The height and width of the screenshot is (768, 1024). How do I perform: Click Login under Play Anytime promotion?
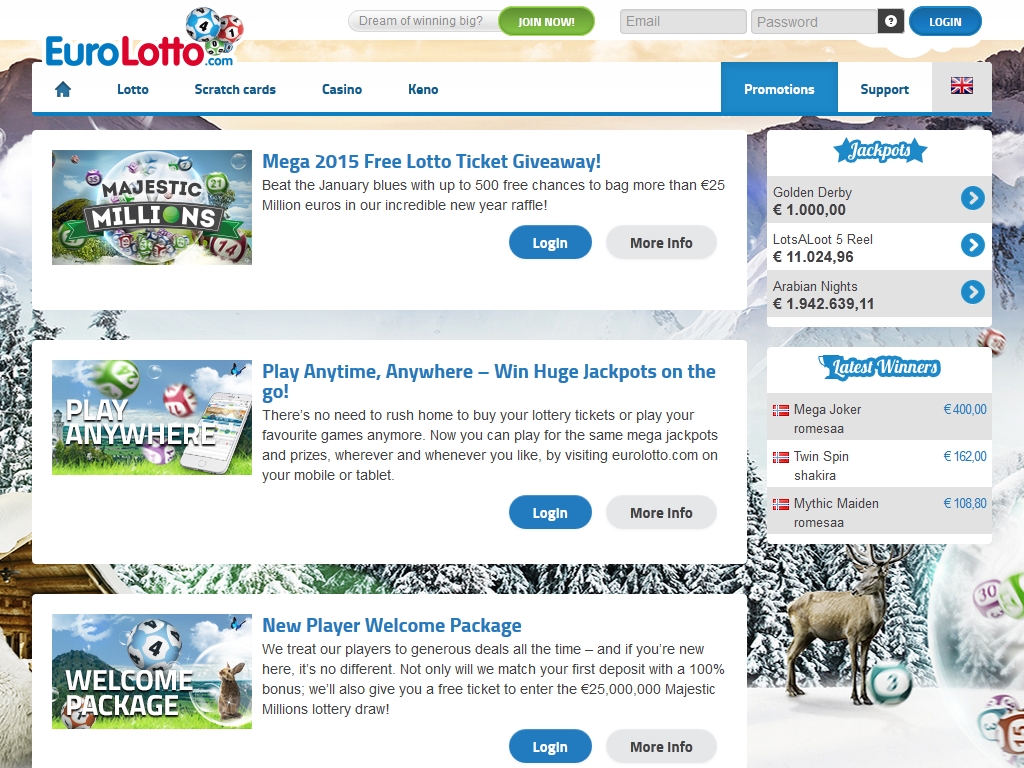pos(550,513)
